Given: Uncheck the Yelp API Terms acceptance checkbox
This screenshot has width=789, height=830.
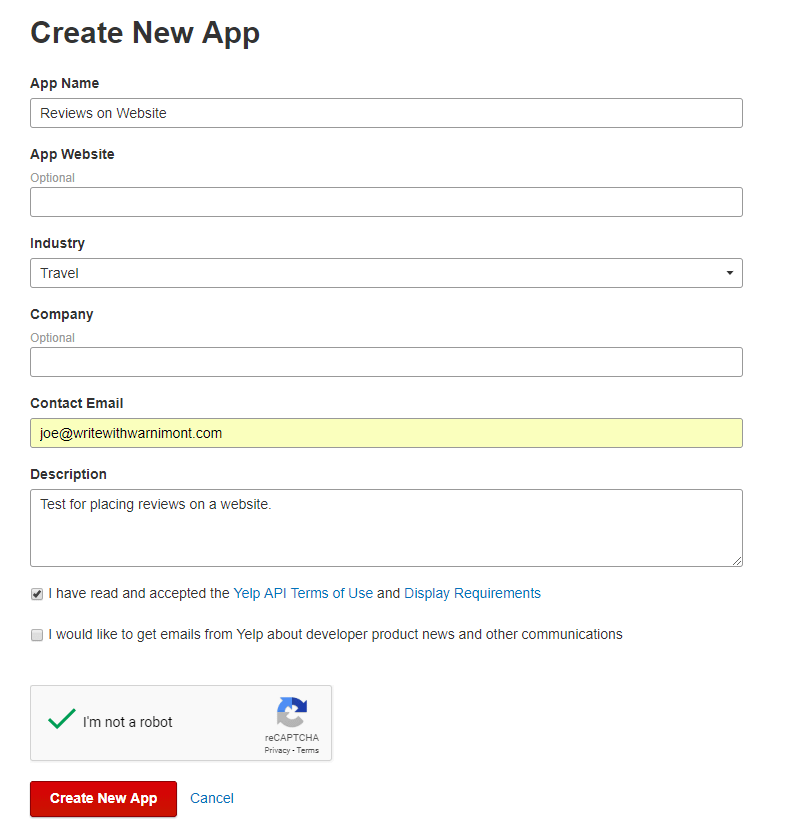Looking at the screenshot, I should point(36,593).
